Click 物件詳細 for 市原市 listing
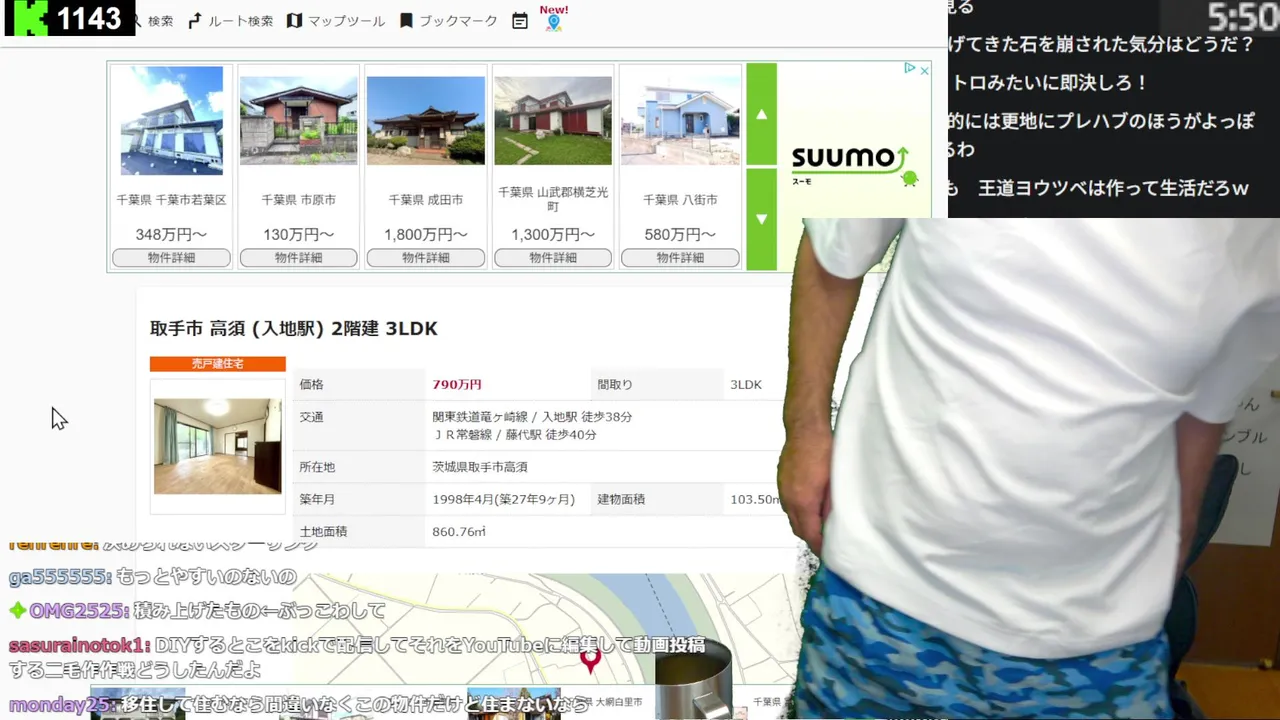Screen dimensions: 1280x720 [x=298, y=258]
